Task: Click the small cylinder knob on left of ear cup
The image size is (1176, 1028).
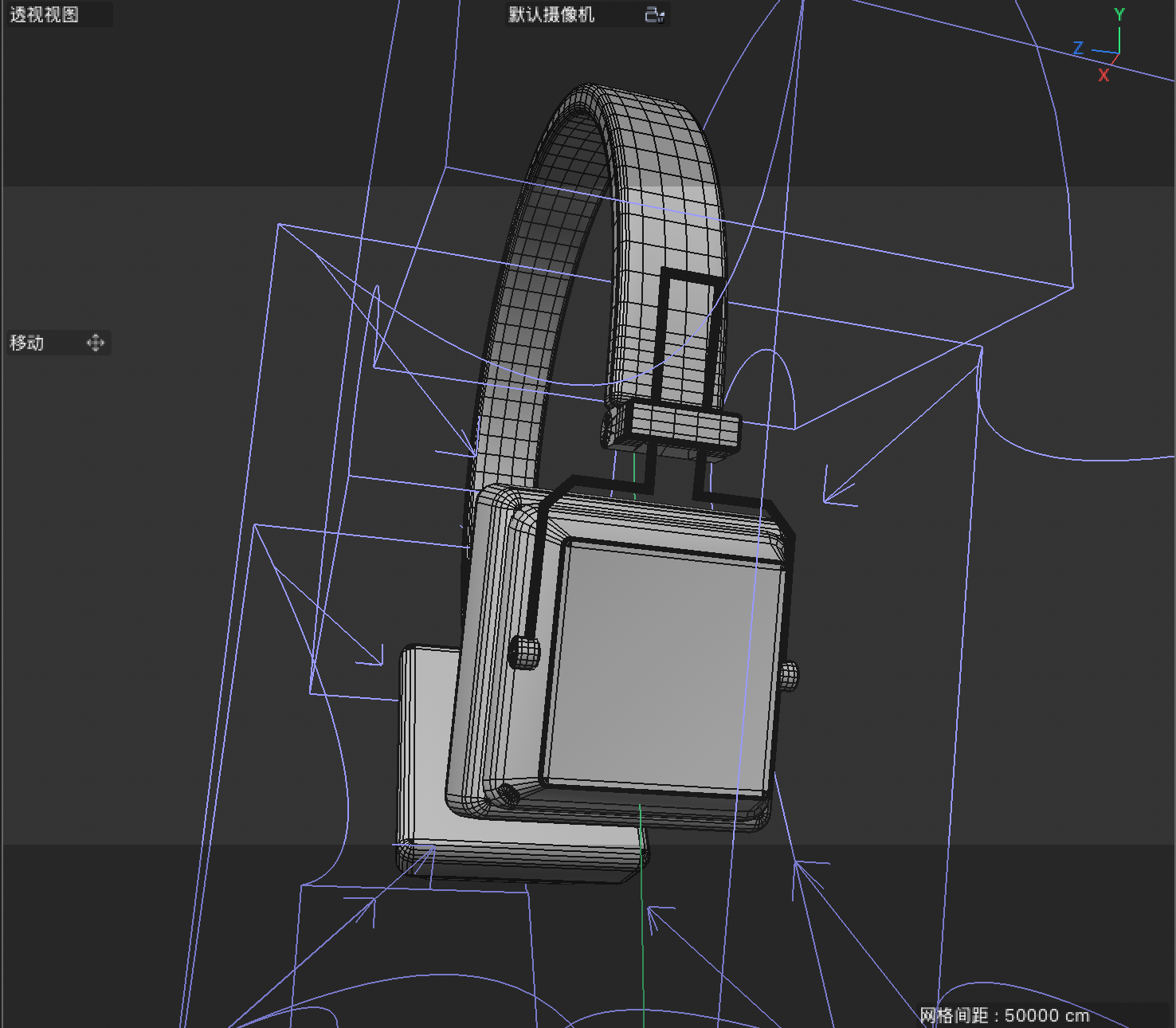Action: (x=523, y=652)
